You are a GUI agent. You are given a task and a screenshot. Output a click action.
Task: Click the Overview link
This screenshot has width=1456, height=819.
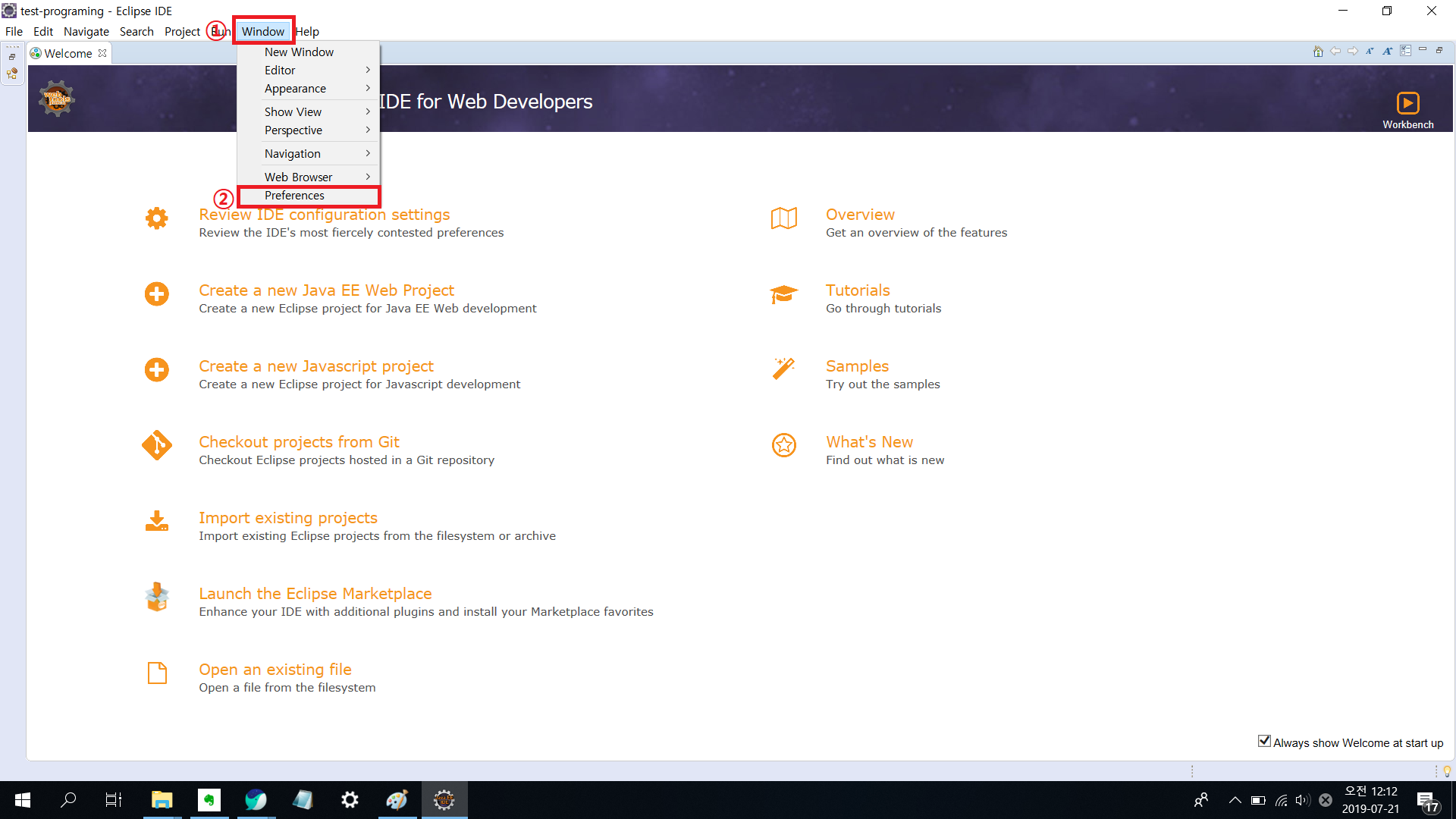pos(860,215)
